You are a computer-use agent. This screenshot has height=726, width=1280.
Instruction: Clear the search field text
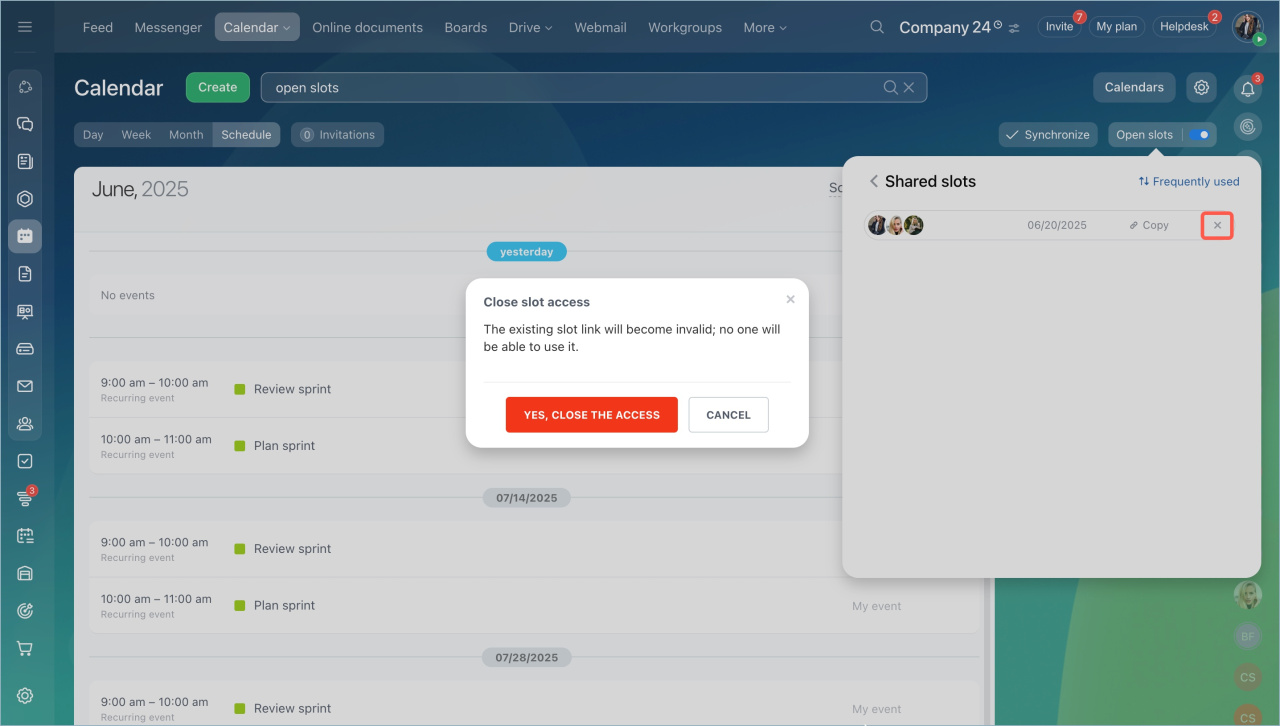(909, 88)
